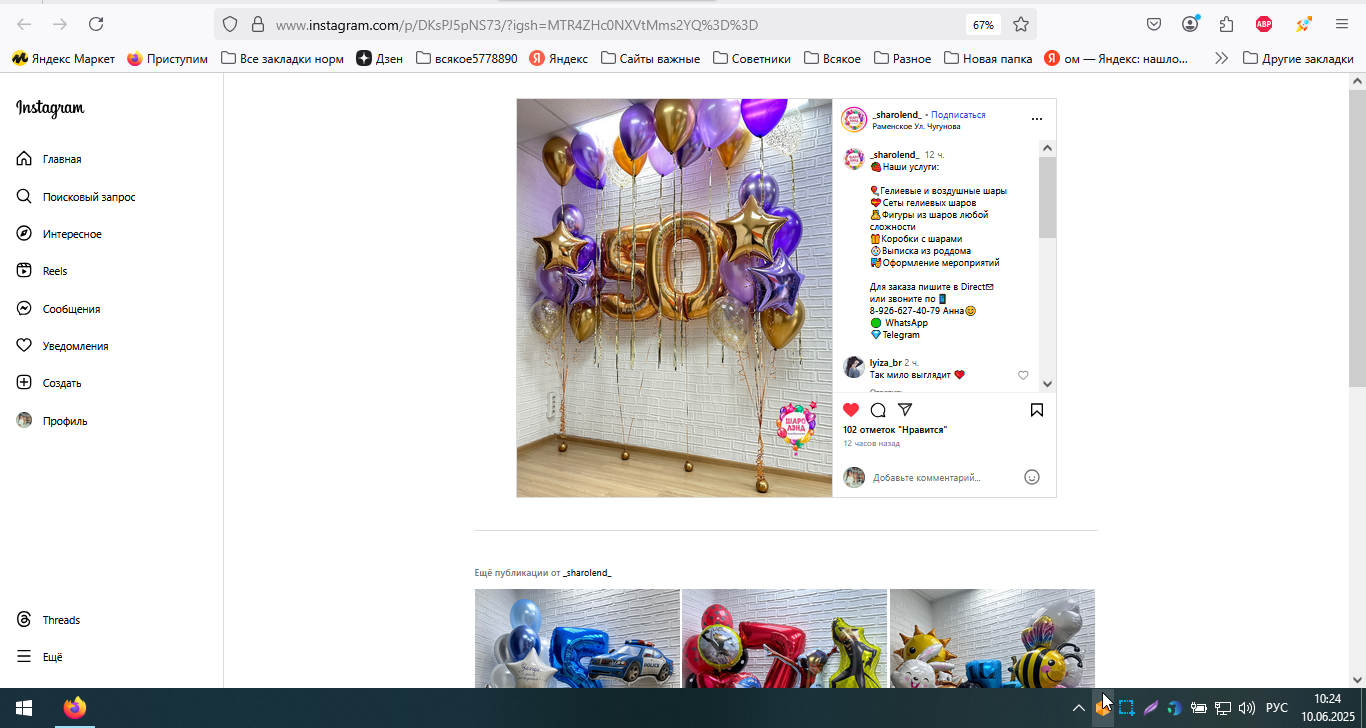Viewport: 1366px width, 728px height.
Task: Open Дзен bookmark
Action: point(380,59)
